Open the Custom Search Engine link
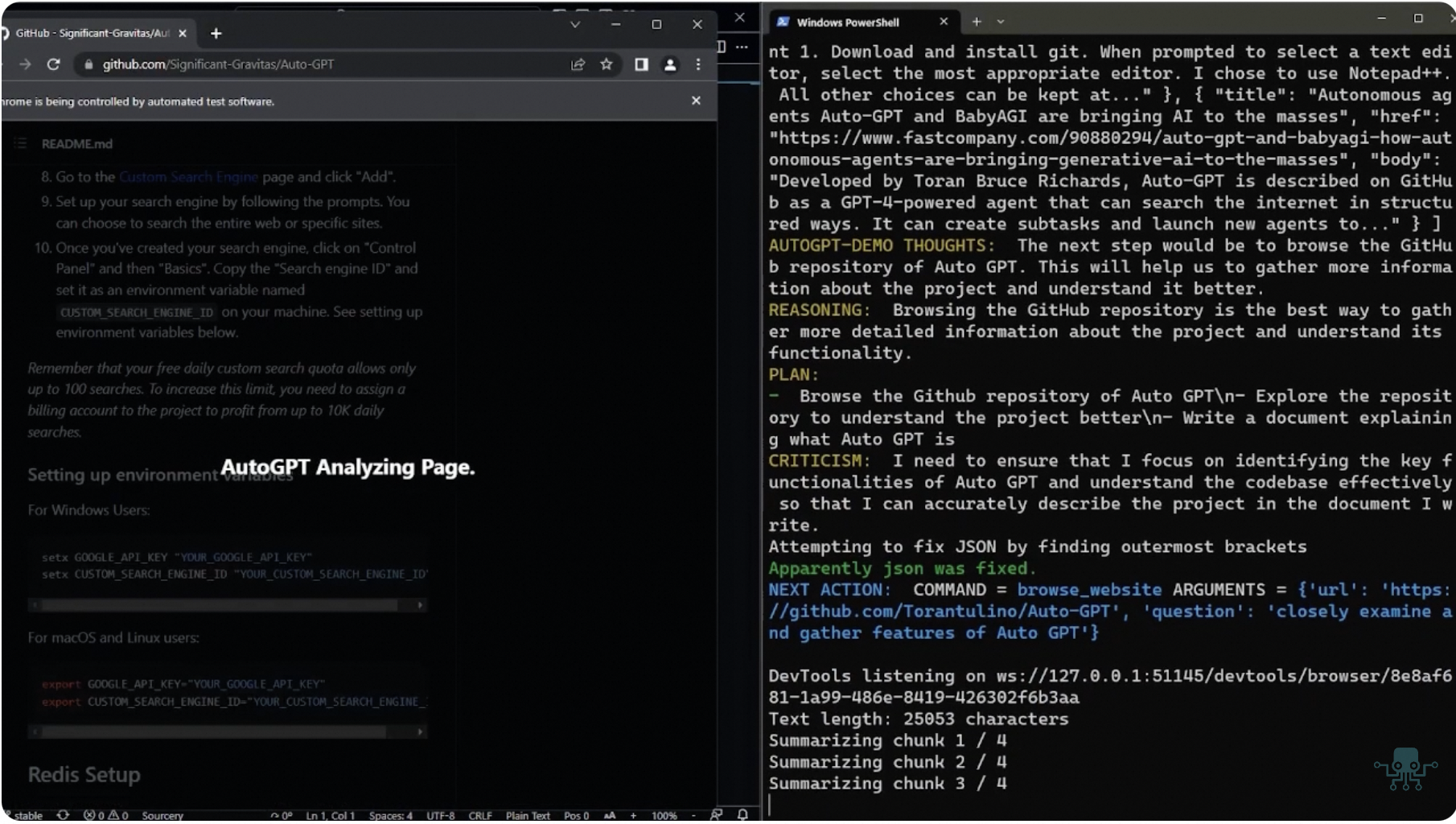This screenshot has width=1456, height=824. (x=188, y=176)
